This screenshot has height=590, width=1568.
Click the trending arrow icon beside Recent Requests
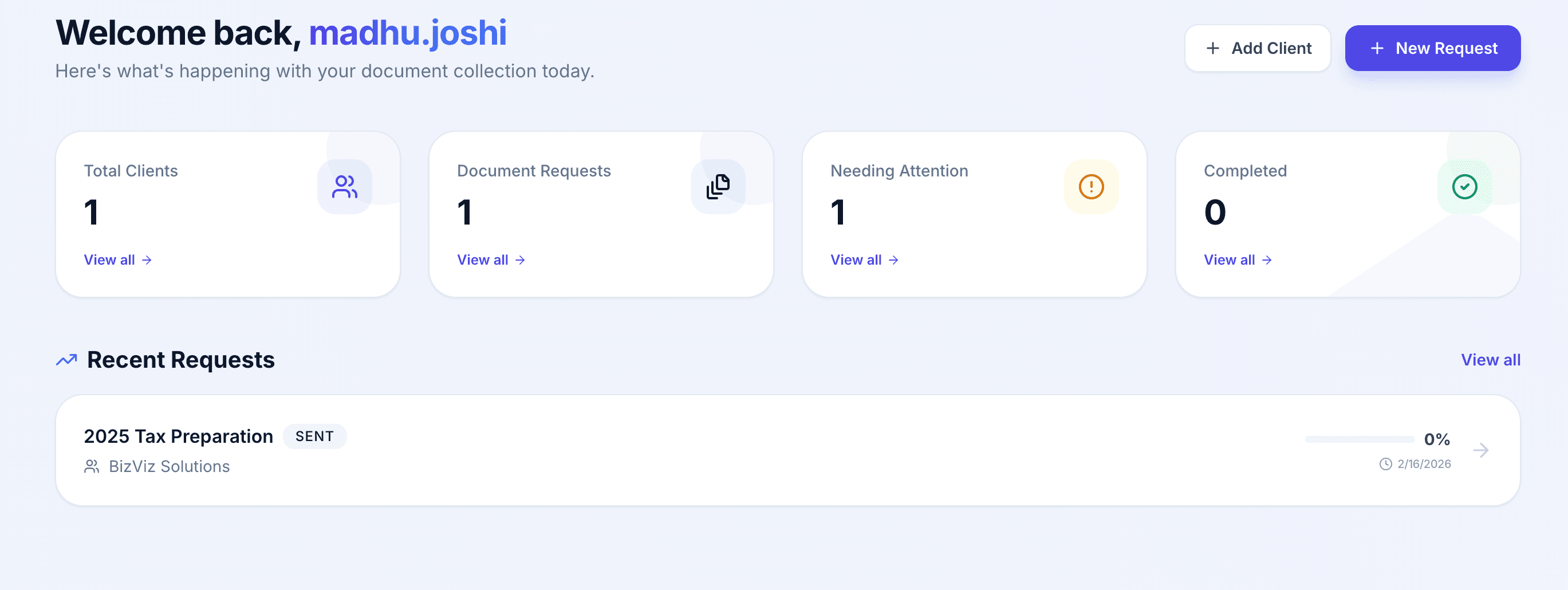(x=66, y=359)
